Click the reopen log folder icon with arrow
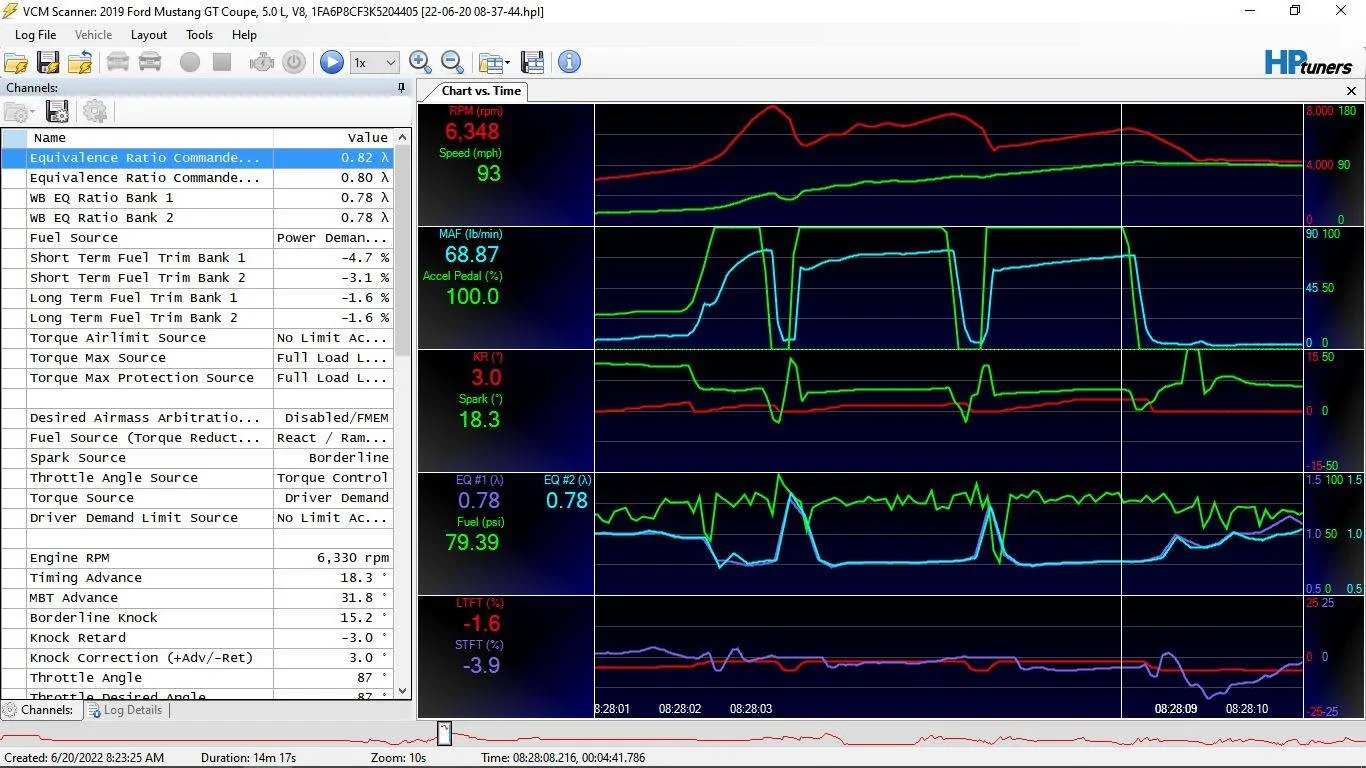Screen dimensions: 1366x768 point(80,62)
